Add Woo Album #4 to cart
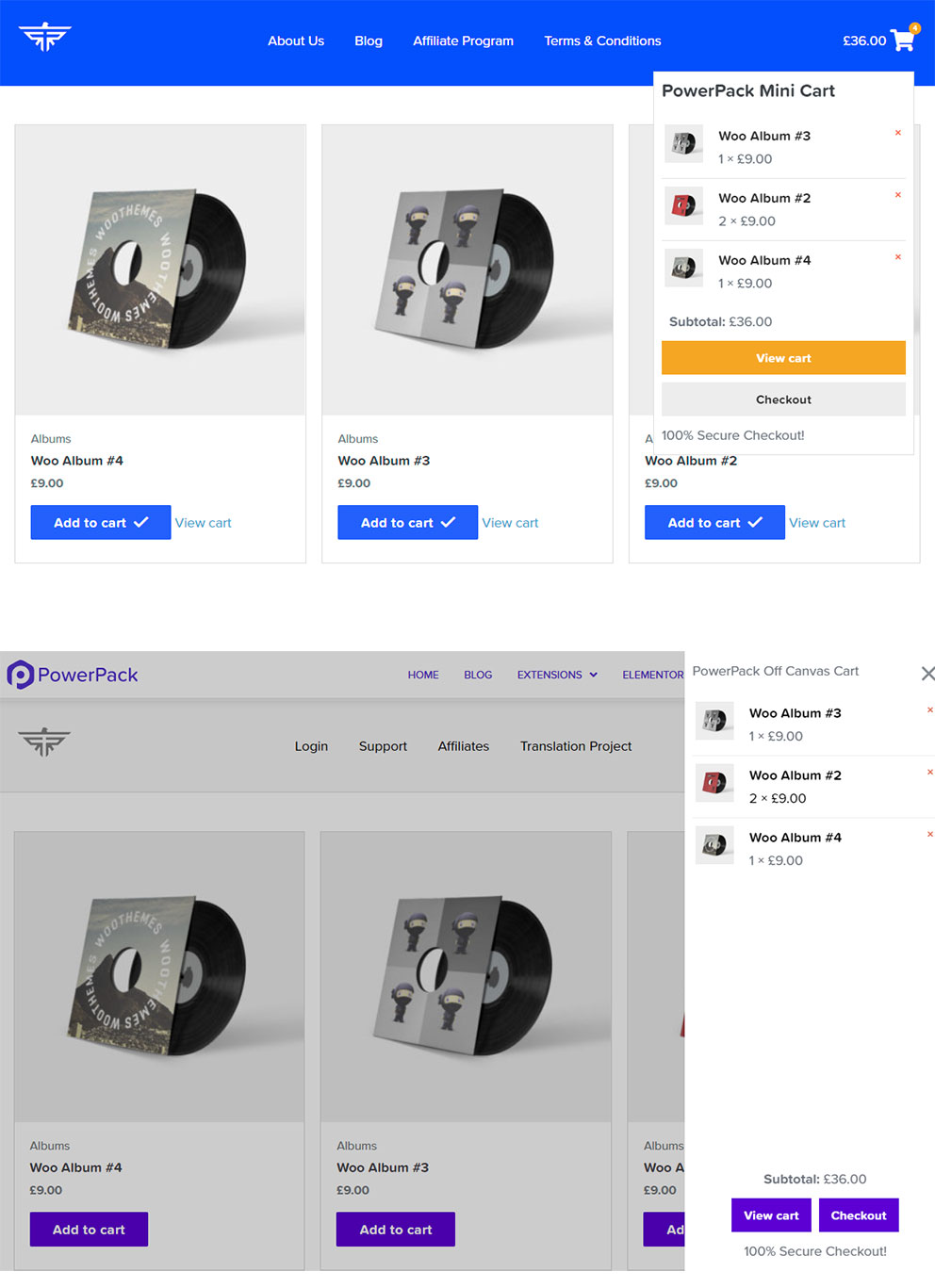Image resolution: width=935 pixels, height=1288 pixels. click(x=100, y=522)
